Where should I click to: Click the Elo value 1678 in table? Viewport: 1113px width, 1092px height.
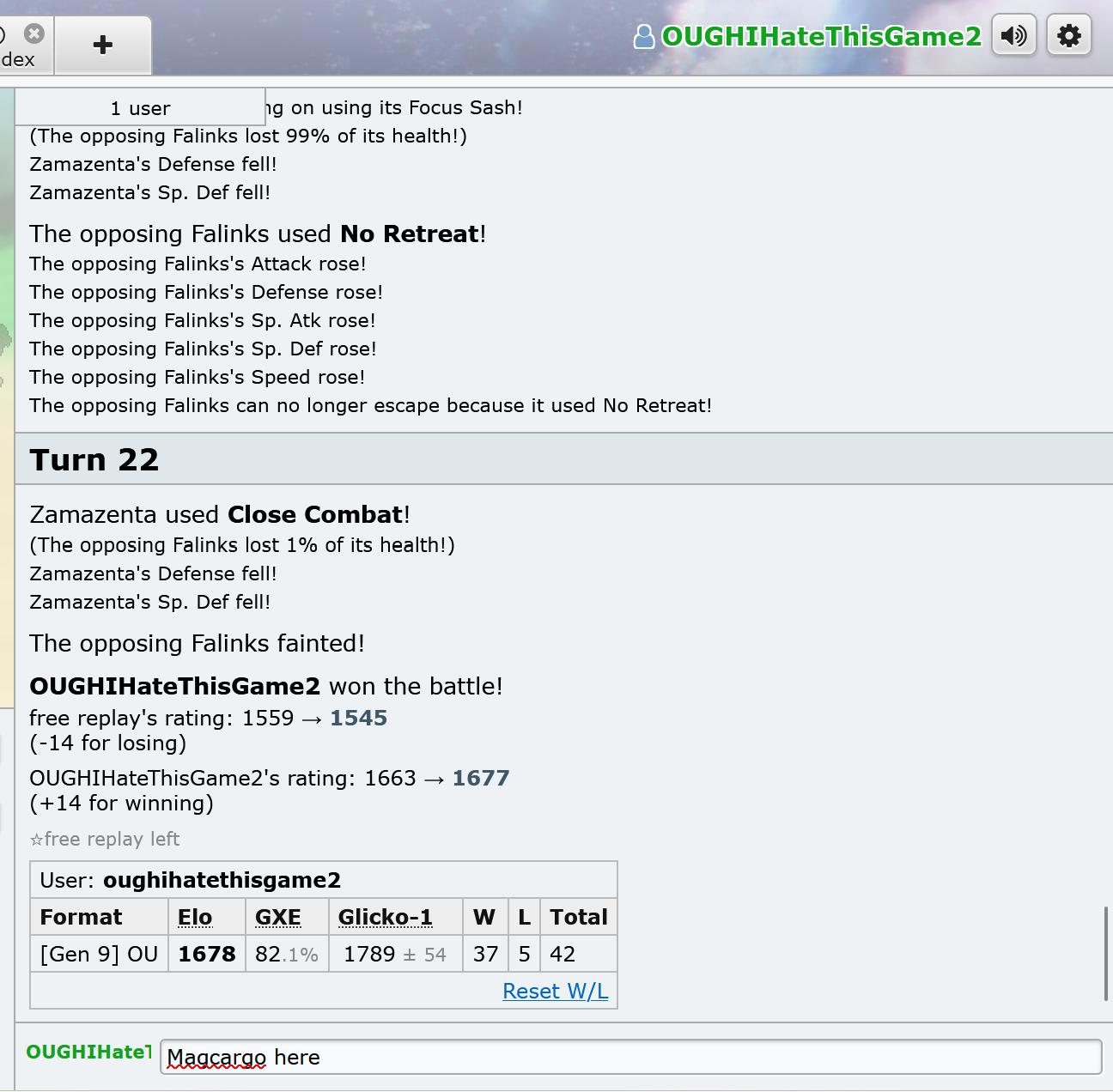(x=207, y=954)
